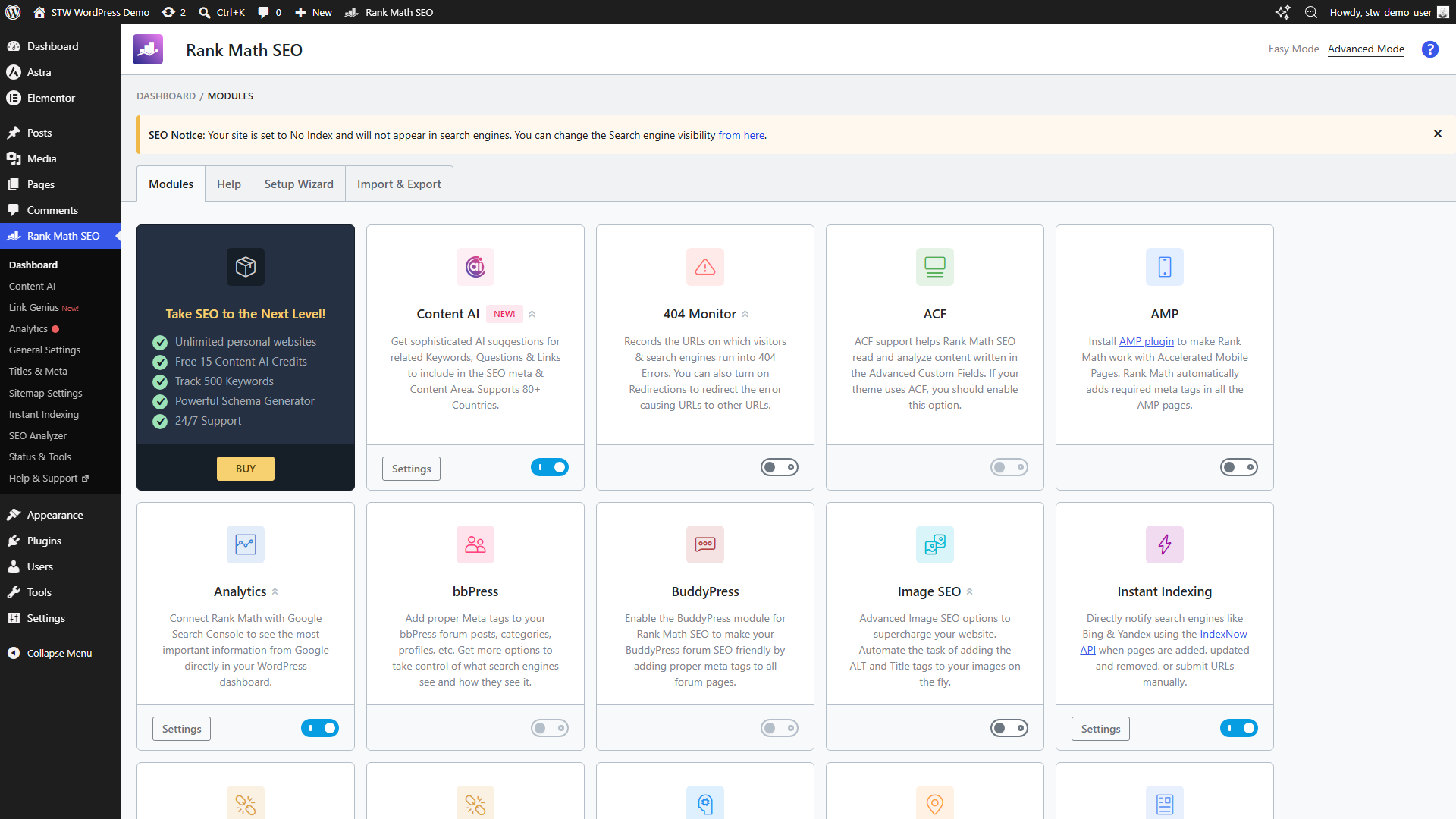1456x819 pixels.
Task: Click chevron beside 404 Monitor title
Action: click(x=745, y=314)
